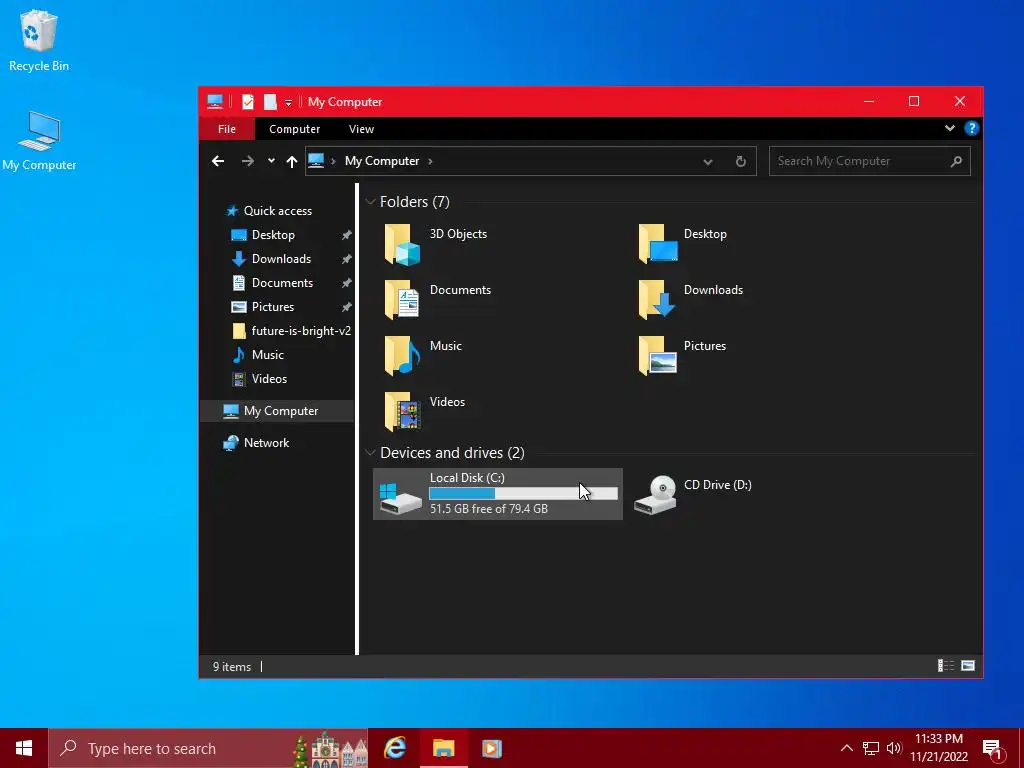Open the Recycle Bin desktop icon
The image size is (1024, 768).
[x=39, y=40]
